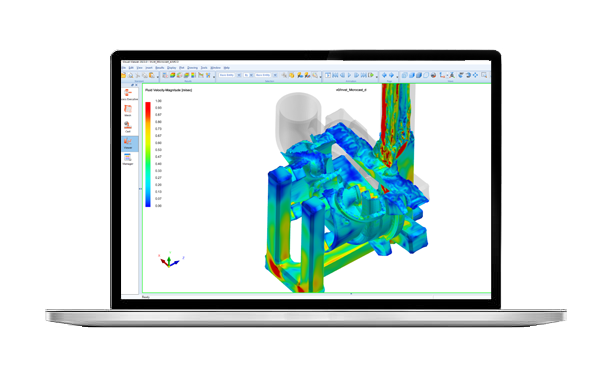Click the paste clipboard icon
This screenshot has height=374, width=612.
click(152, 75)
